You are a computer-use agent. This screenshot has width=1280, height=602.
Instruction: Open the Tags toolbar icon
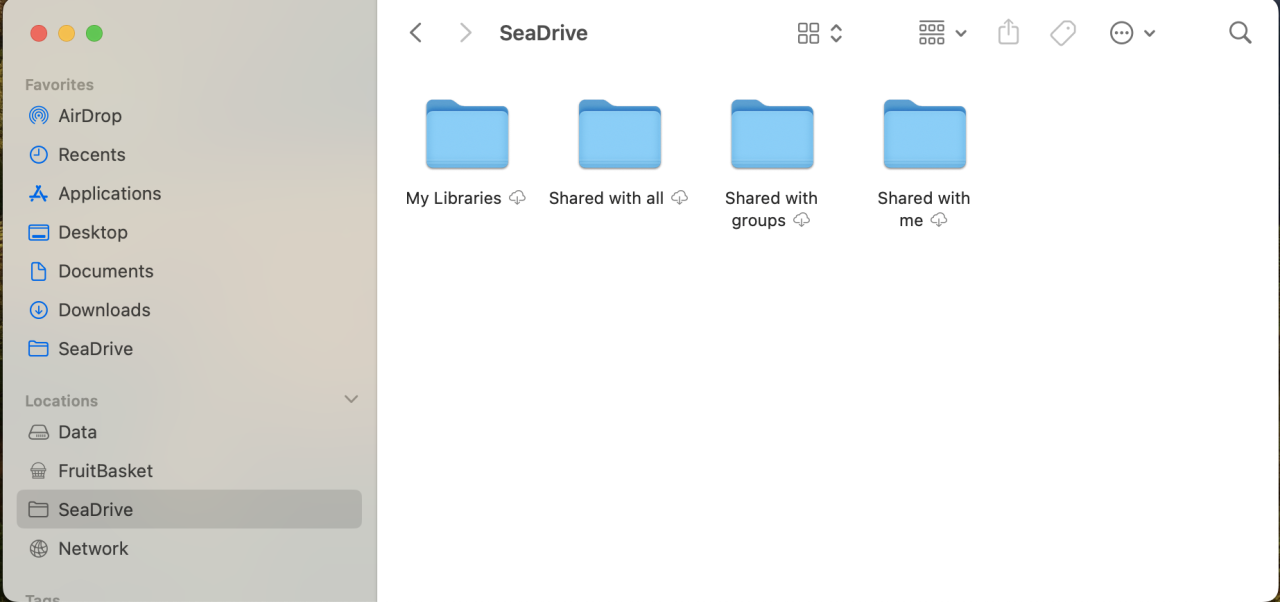[1063, 33]
